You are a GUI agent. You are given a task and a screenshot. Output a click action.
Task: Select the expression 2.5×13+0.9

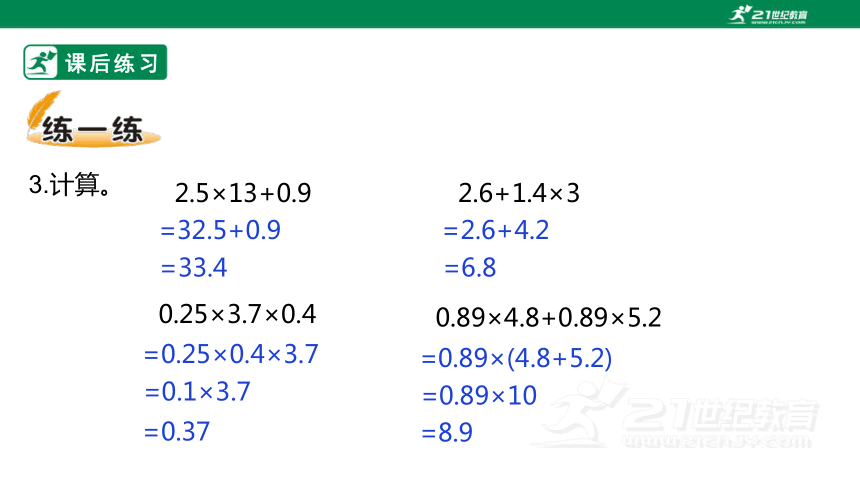pyautogui.click(x=243, y=193)
